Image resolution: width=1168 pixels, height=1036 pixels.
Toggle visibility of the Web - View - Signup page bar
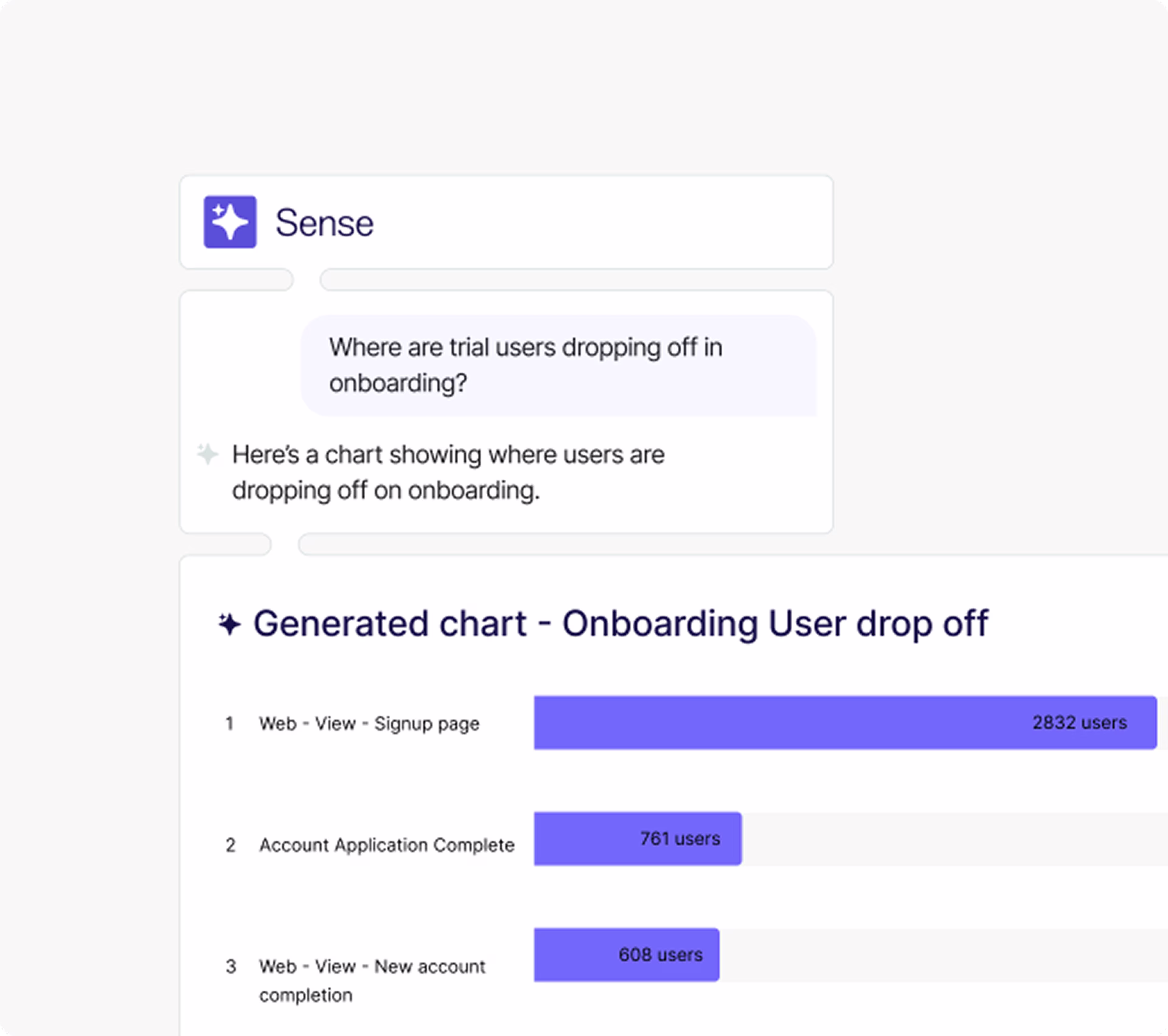[846, 722]
